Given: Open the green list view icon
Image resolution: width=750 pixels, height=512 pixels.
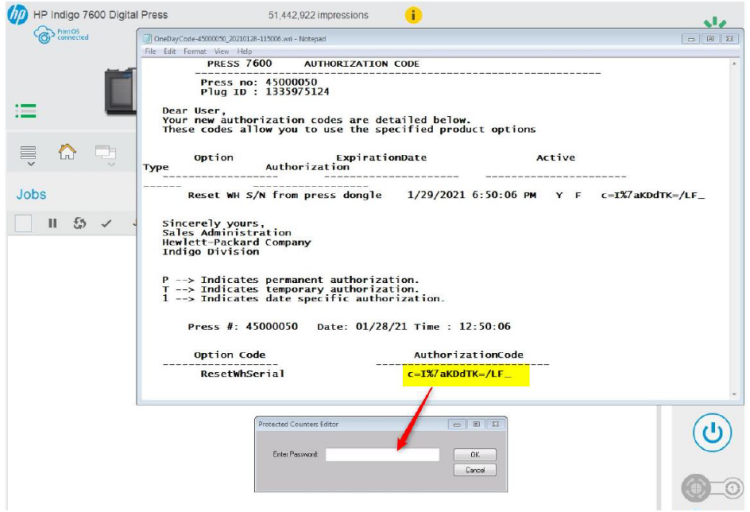Looking at the screenshot, I should (26, 111).
